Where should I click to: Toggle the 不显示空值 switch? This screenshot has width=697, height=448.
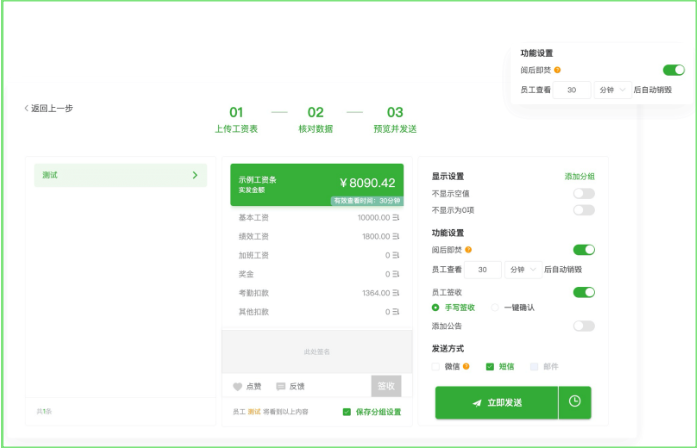coord(584,193)
